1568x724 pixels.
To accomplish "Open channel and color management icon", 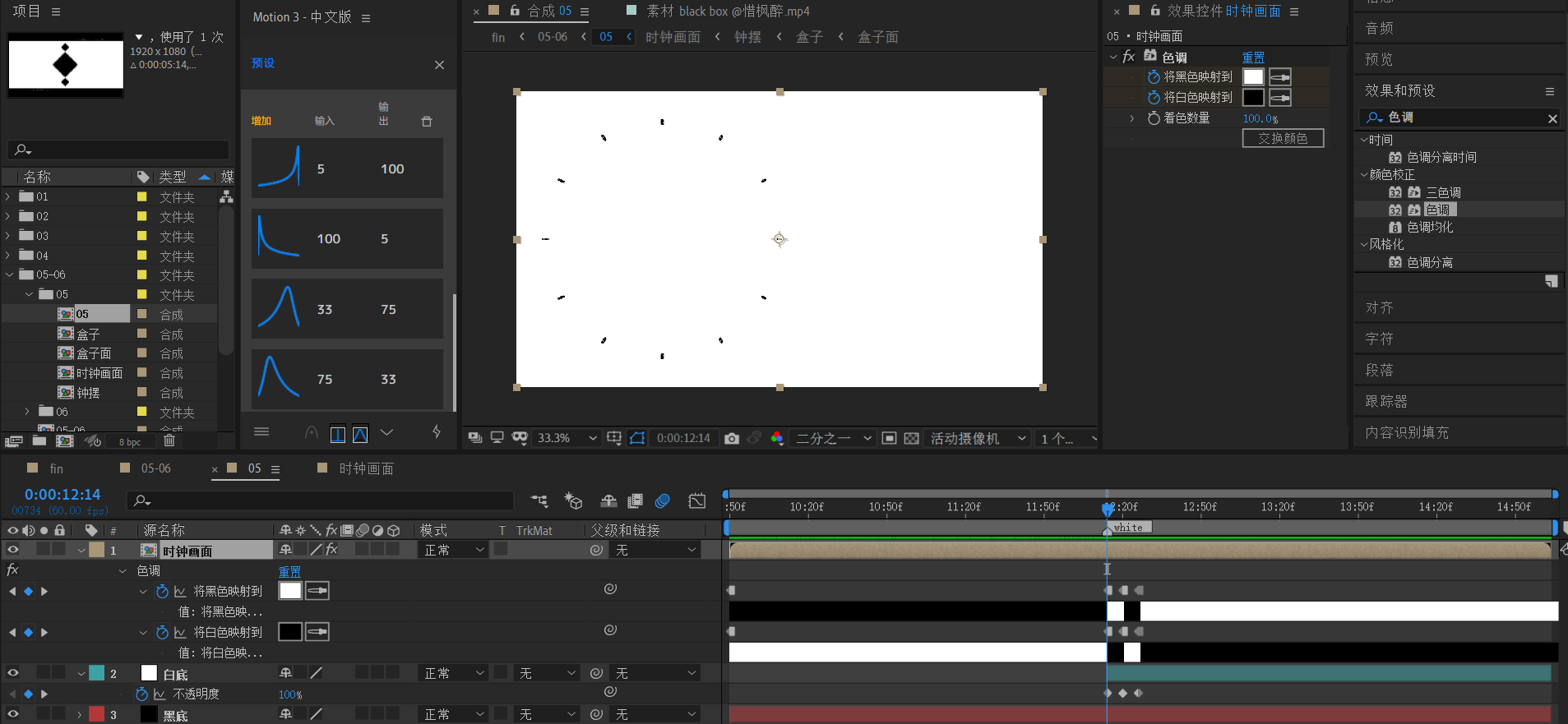I will pos(777,438).
